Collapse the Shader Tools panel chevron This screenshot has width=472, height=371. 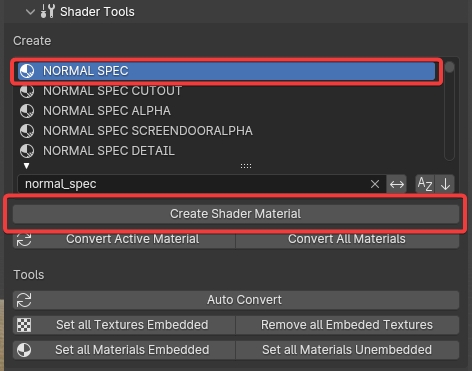click(x=30, y=12)
